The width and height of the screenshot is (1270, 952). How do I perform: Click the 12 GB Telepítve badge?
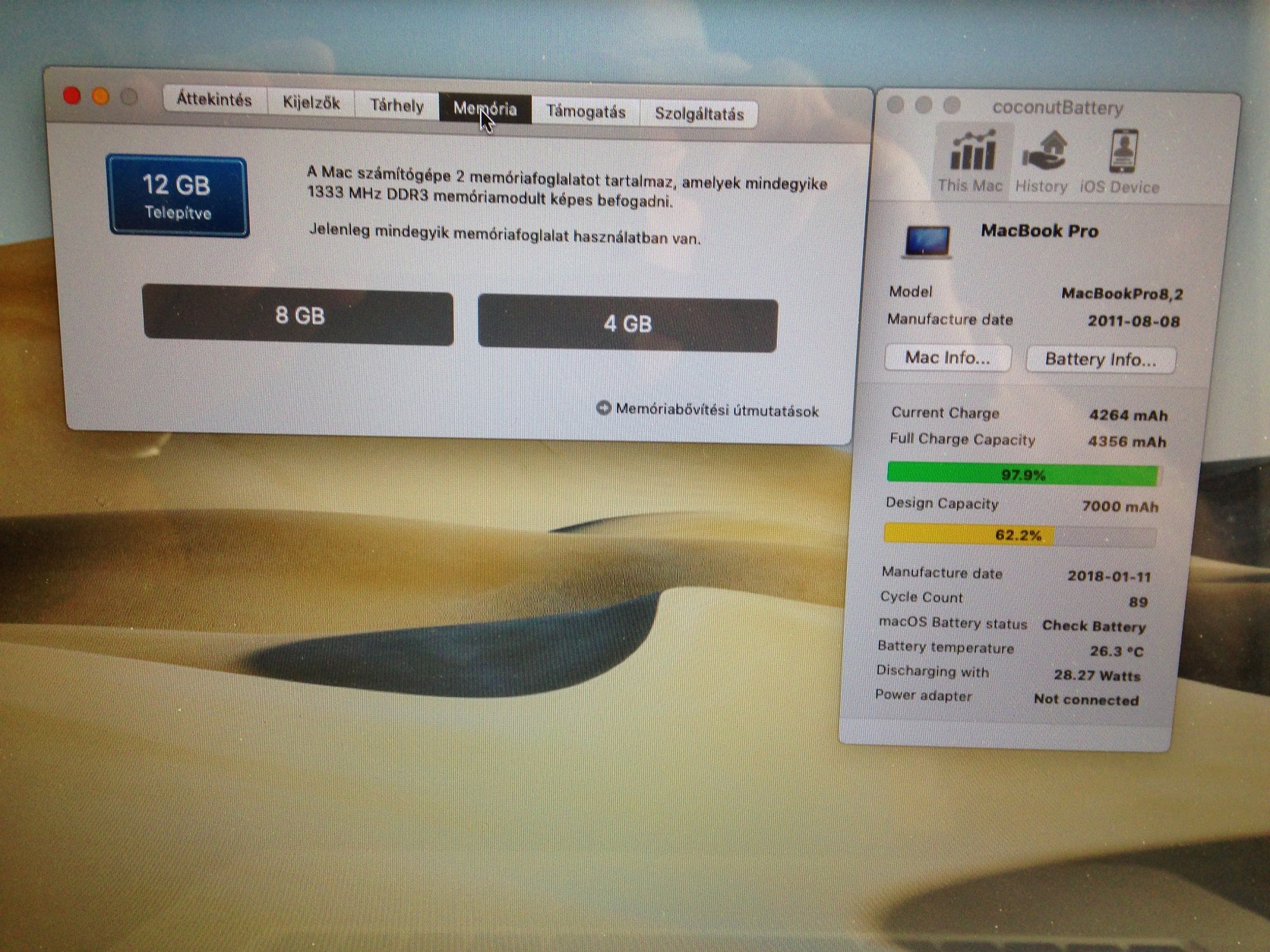(178, 197)
